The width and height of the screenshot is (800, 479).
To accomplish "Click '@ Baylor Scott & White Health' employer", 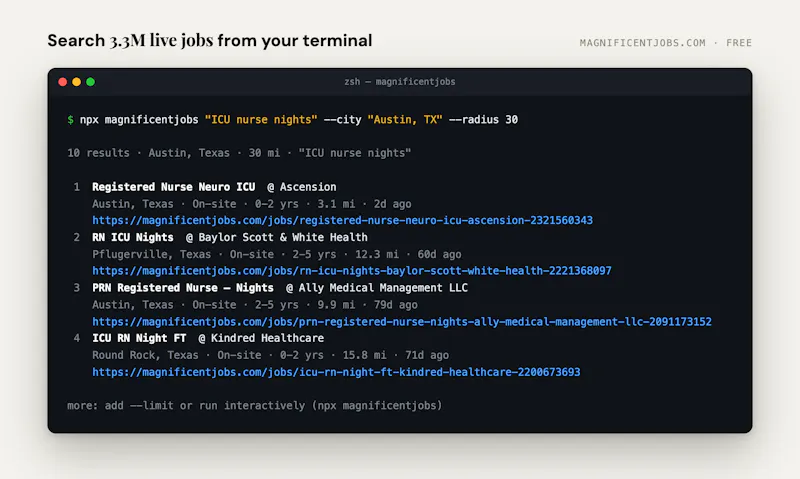I will coord(277,237).
